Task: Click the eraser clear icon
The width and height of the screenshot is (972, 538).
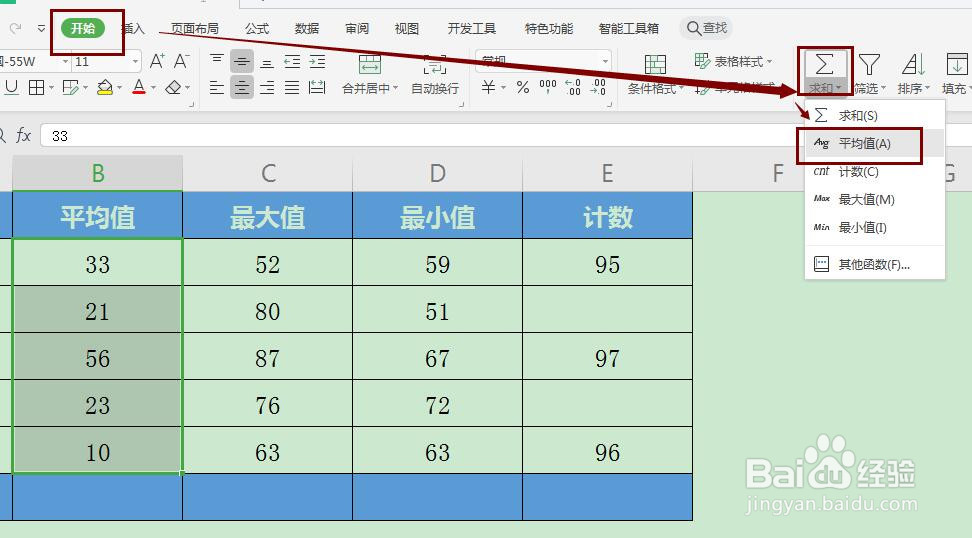Action: (x=173, y=87)
